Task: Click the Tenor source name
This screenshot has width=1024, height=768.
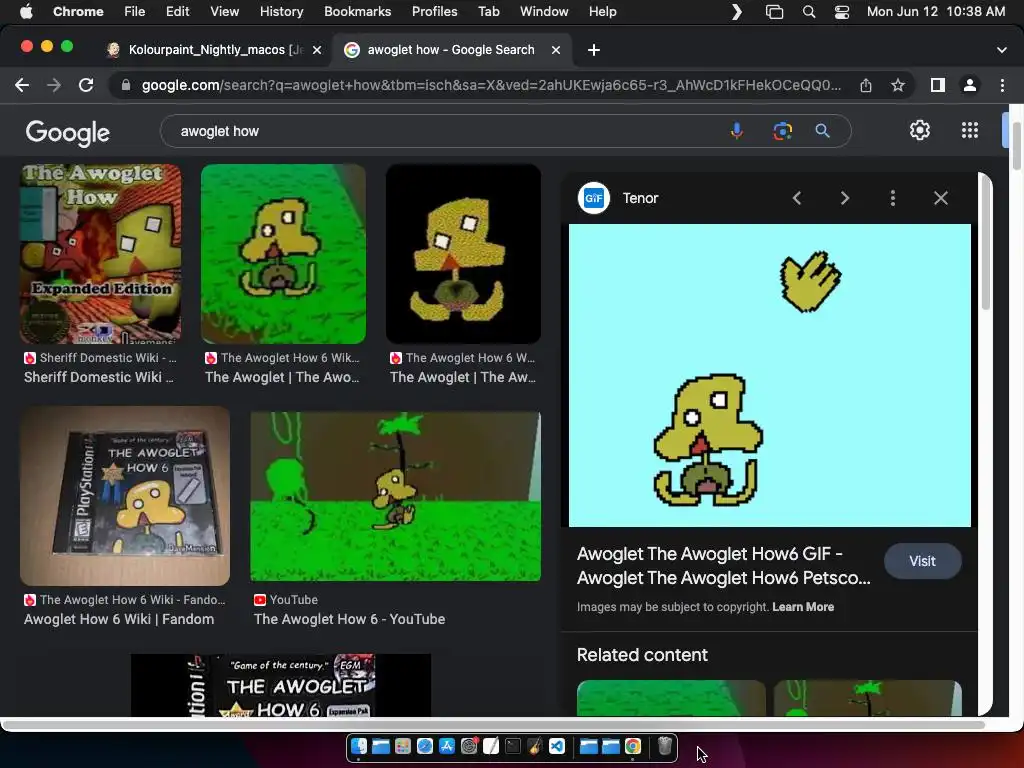Action: tap(640, 198)
